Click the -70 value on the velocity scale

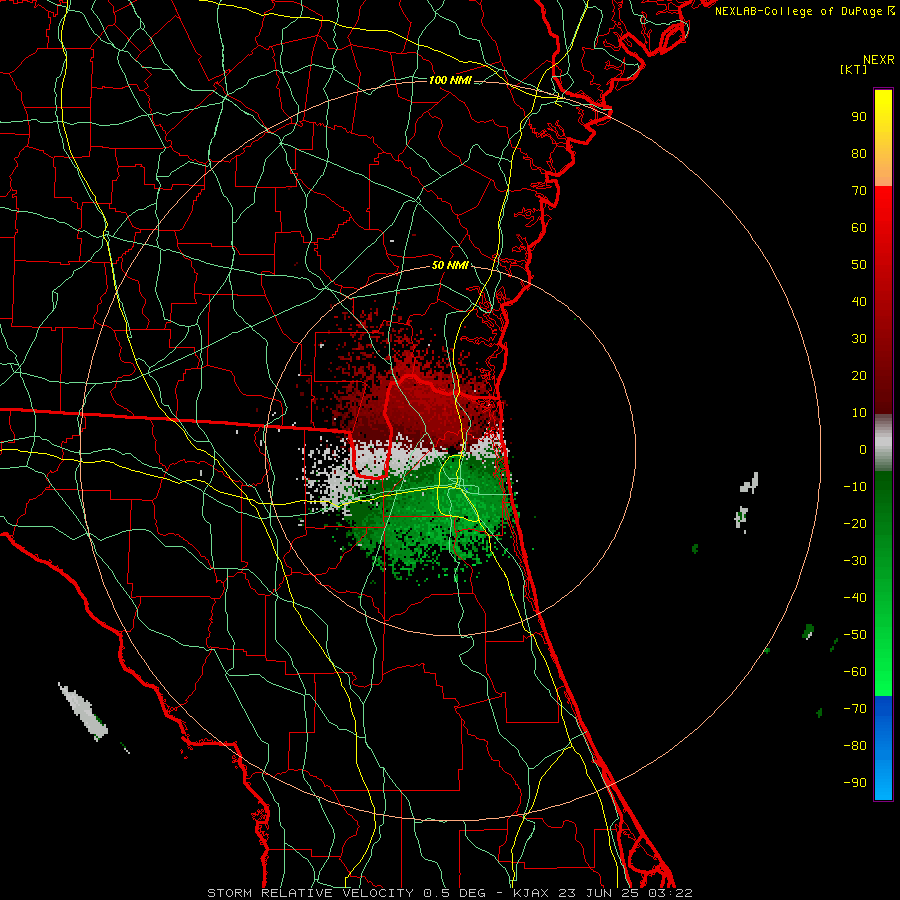click(x=855, y=709)
